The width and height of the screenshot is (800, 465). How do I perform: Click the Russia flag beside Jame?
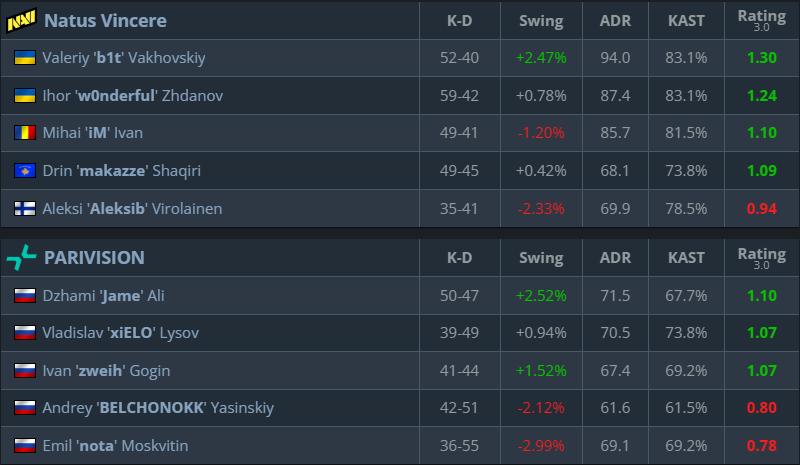pyautogui.click(x=25, y=295)
